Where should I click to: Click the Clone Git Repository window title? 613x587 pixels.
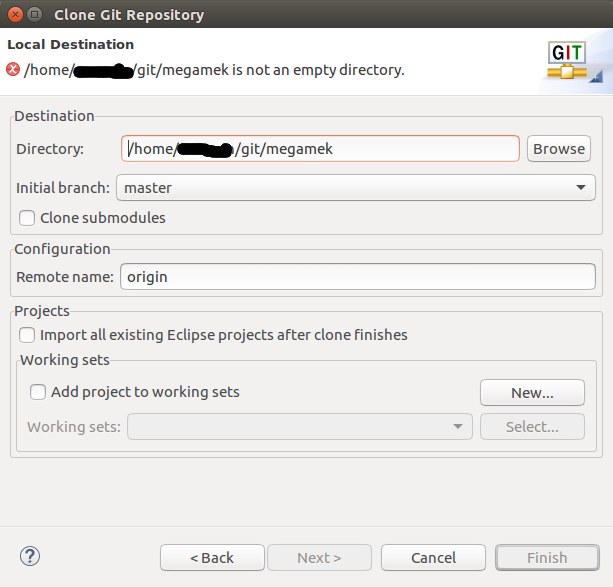pyautogui.click(x=129, y=15)
